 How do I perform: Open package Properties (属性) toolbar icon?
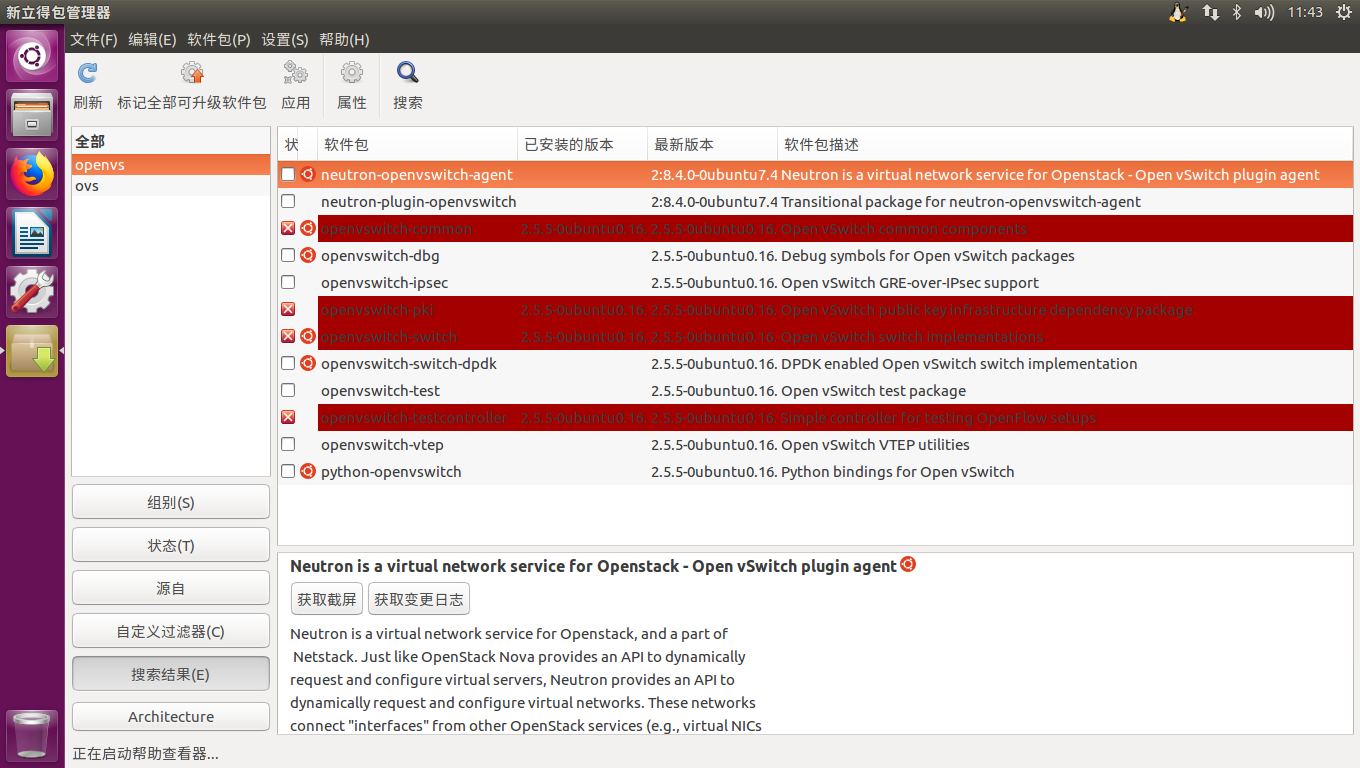click(x=352, y=73)
